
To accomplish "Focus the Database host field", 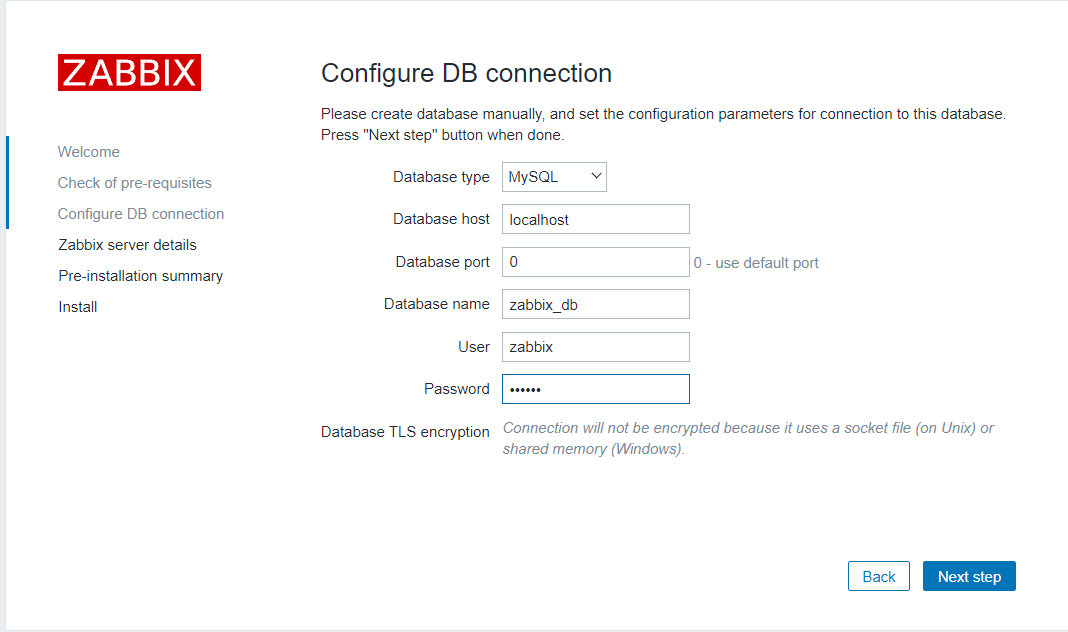I will click(x=596, y=219).
